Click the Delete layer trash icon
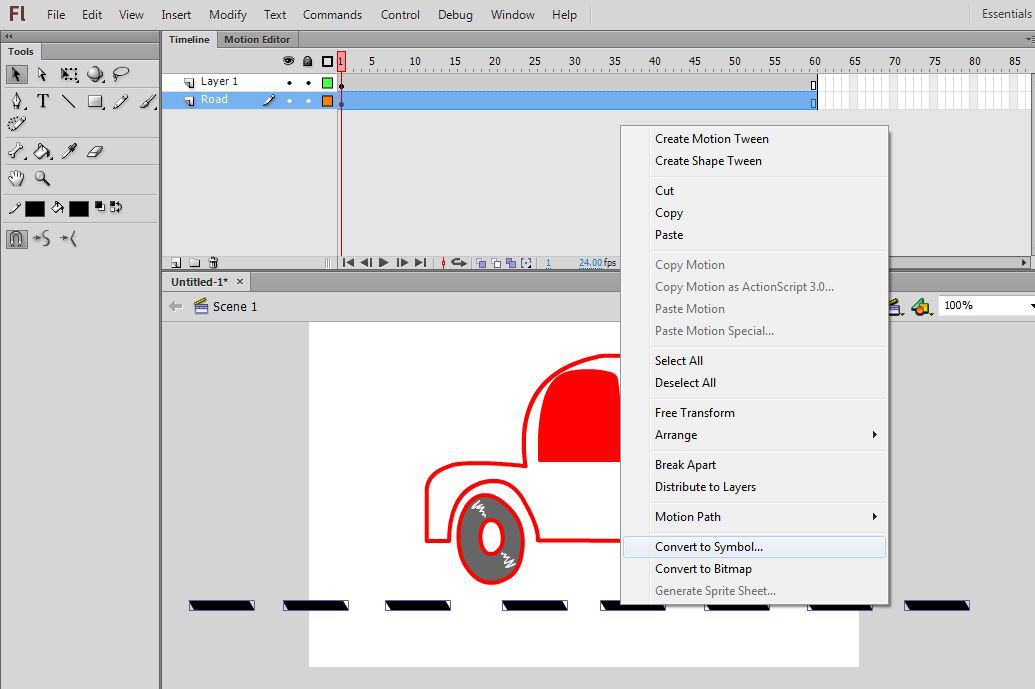The height and width of the screenshot is (689, 1035). point(212,263)
